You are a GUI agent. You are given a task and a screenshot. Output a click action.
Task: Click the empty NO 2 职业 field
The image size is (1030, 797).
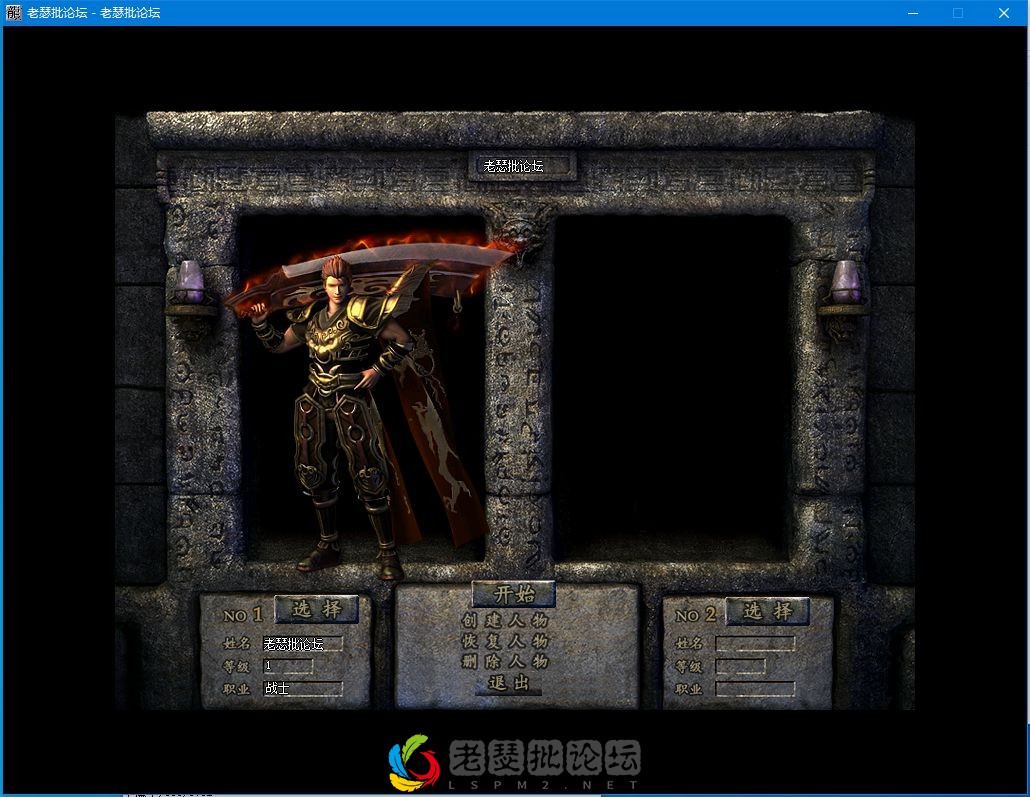(755, 689)
